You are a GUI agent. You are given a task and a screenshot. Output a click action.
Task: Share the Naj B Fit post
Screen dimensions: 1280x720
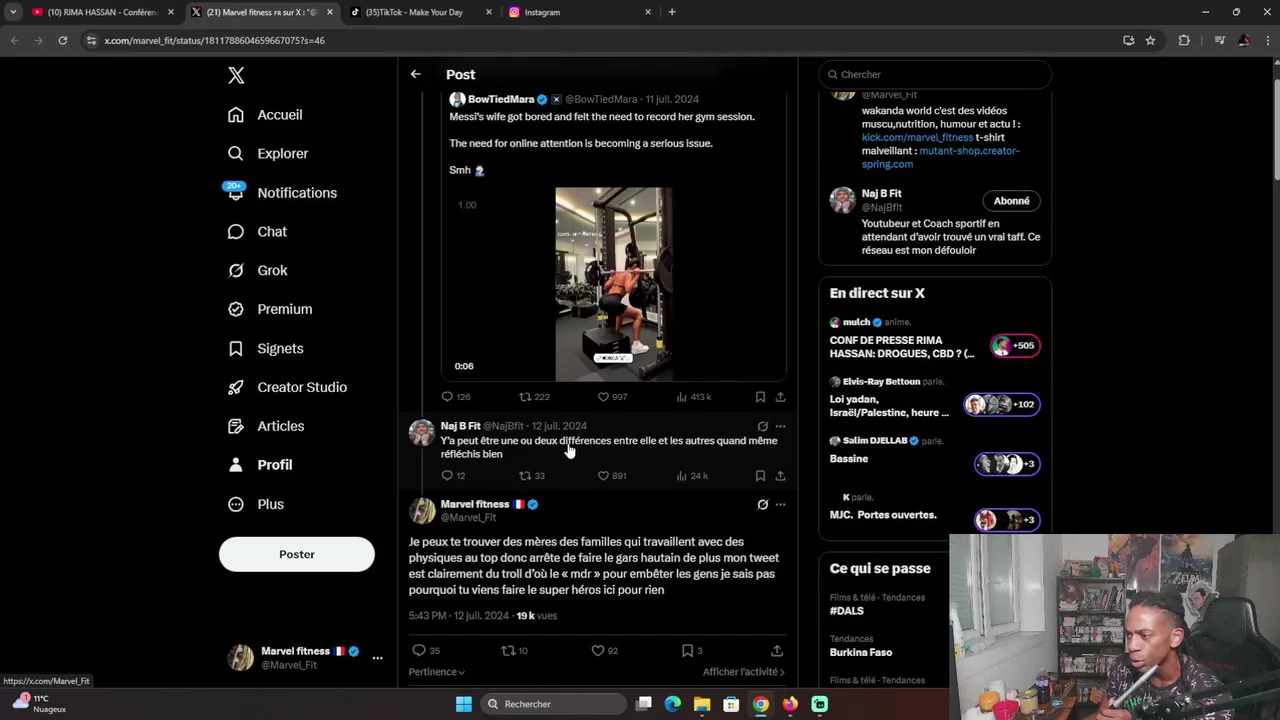click(x=780, y=476)
